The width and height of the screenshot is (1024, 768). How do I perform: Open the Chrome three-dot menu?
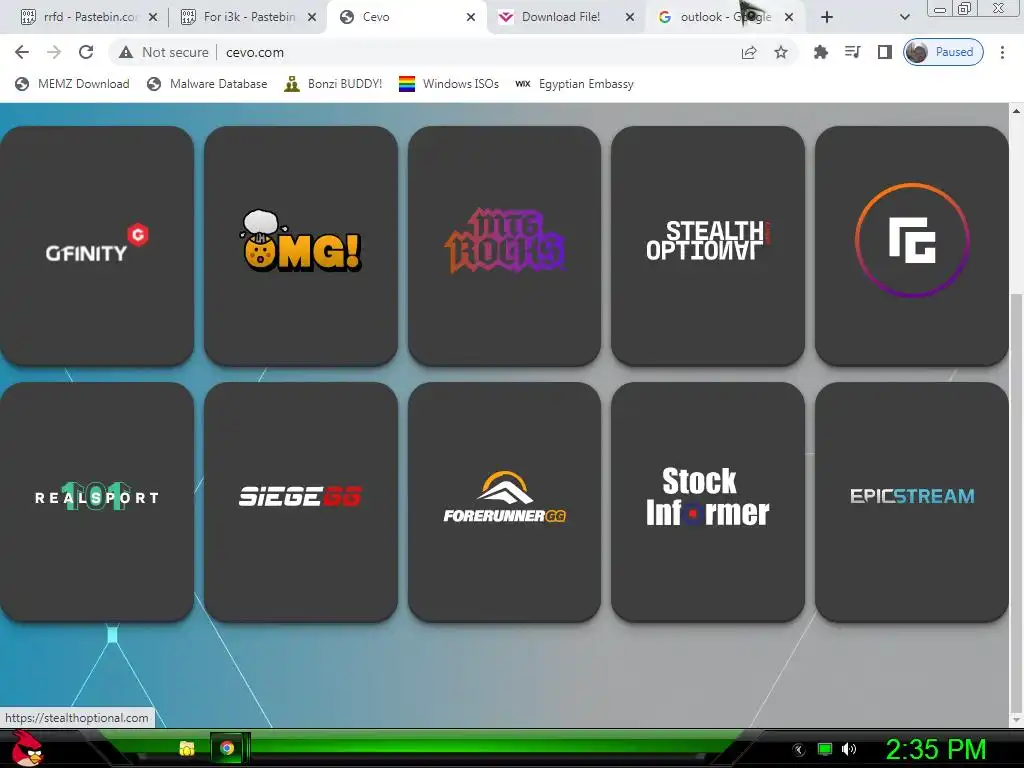tap(1002, 52)
